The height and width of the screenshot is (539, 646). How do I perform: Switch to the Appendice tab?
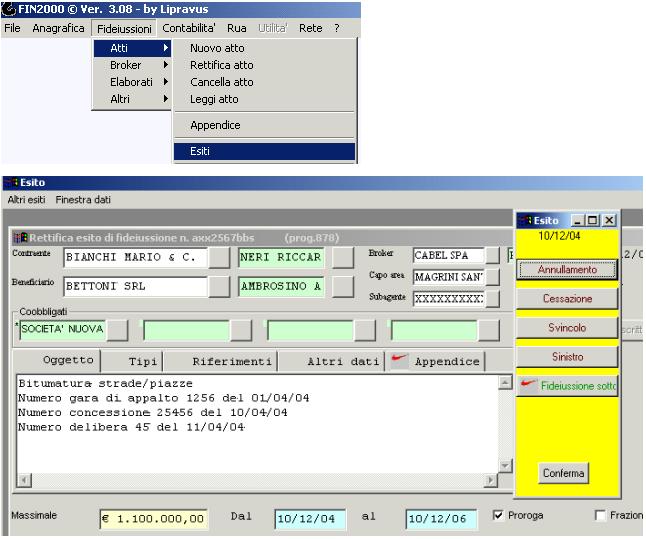click(436, 362)
